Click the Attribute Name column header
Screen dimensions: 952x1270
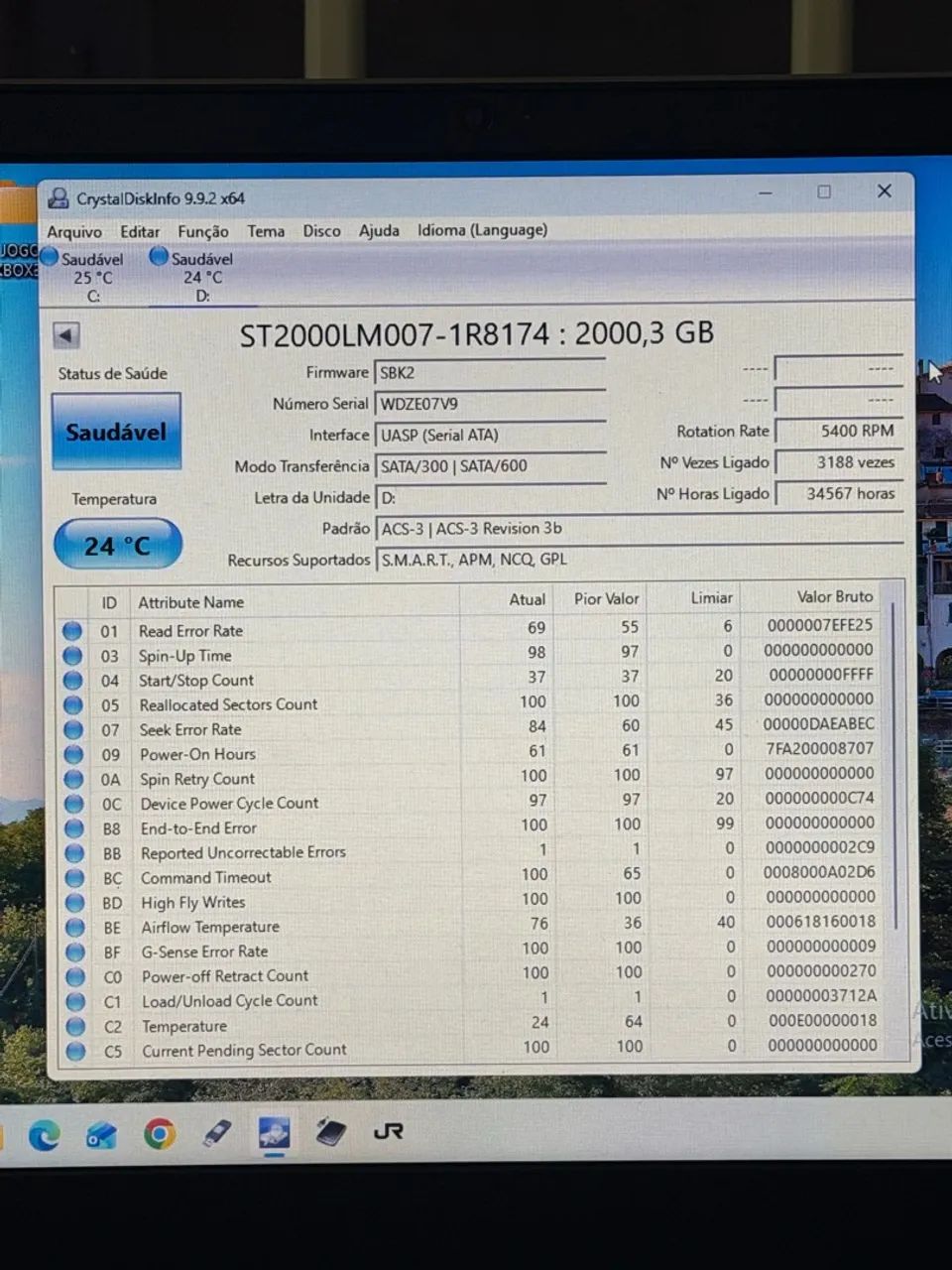click(x=190, y=602)
